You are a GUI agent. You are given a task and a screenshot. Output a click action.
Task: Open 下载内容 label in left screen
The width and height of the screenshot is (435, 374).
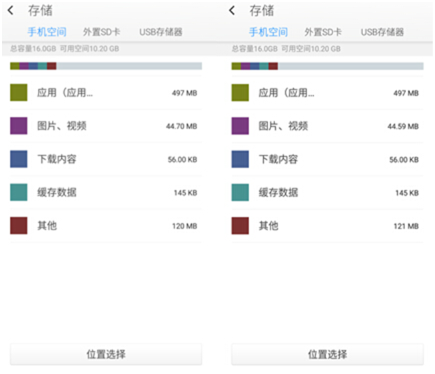[x=57, y=159]
